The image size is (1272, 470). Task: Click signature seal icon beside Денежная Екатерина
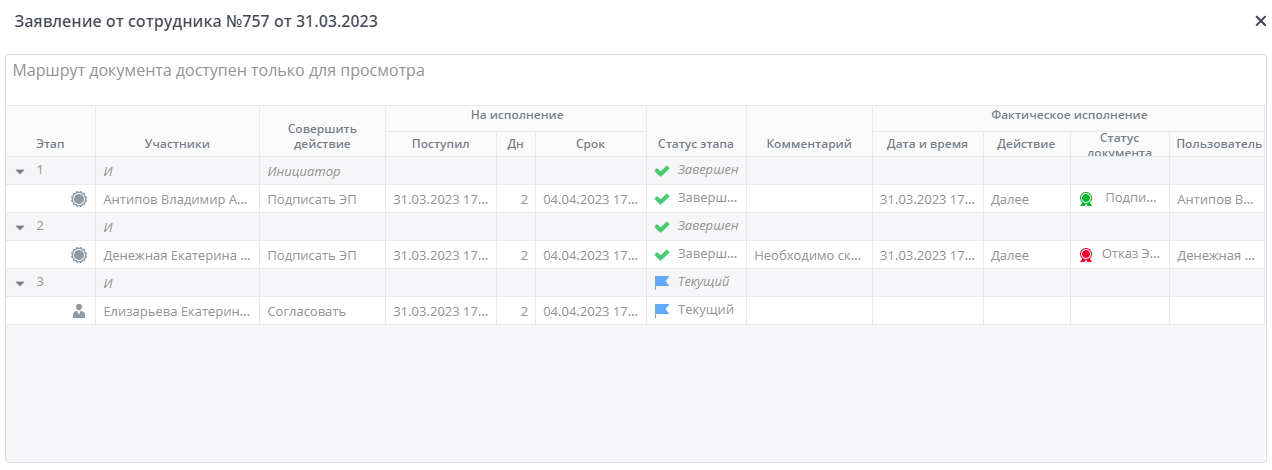click(79, 255)
